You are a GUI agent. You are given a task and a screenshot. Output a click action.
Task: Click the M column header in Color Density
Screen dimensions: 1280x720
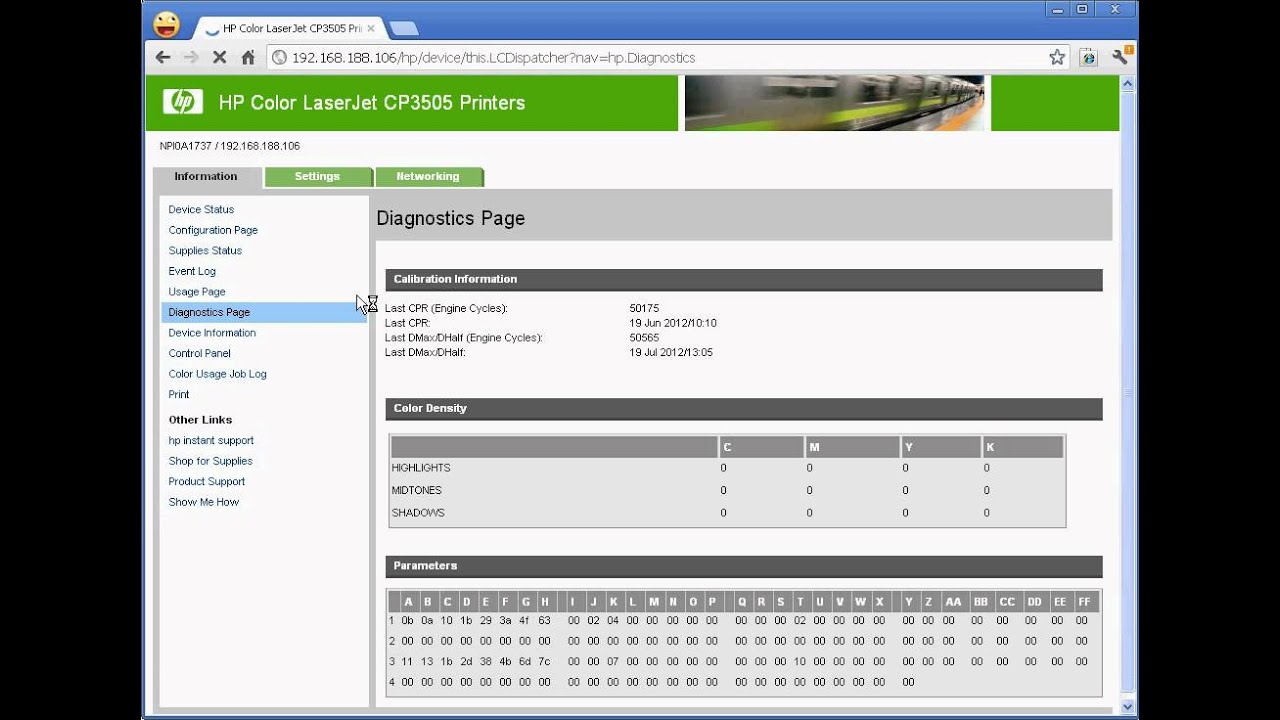[x=852, y=447]
